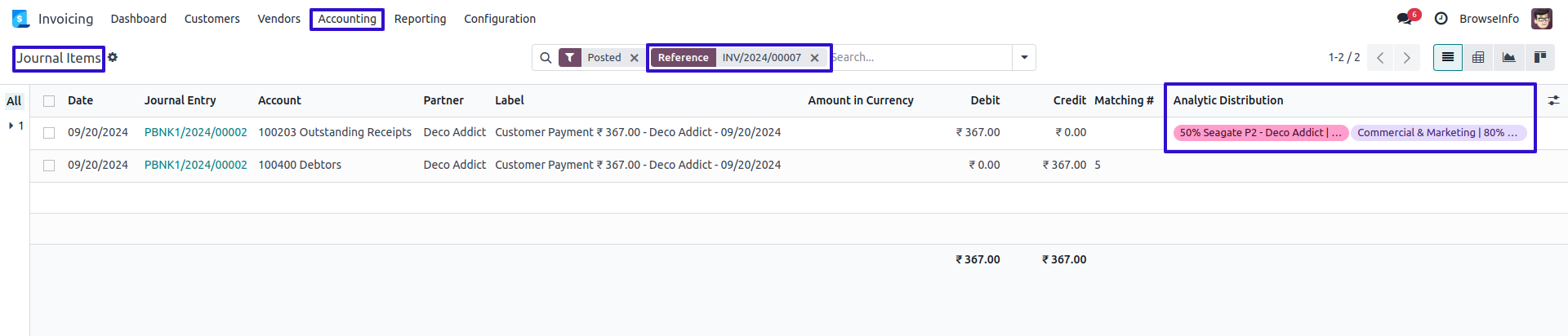Tick the select-all checkbox in header

[49, 101]
